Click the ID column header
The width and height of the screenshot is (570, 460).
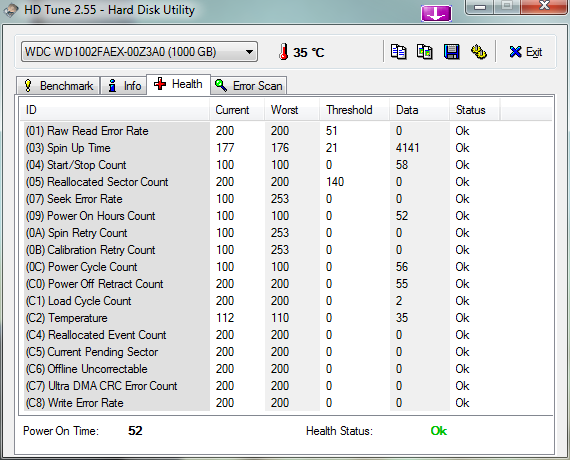click(115, 110)
